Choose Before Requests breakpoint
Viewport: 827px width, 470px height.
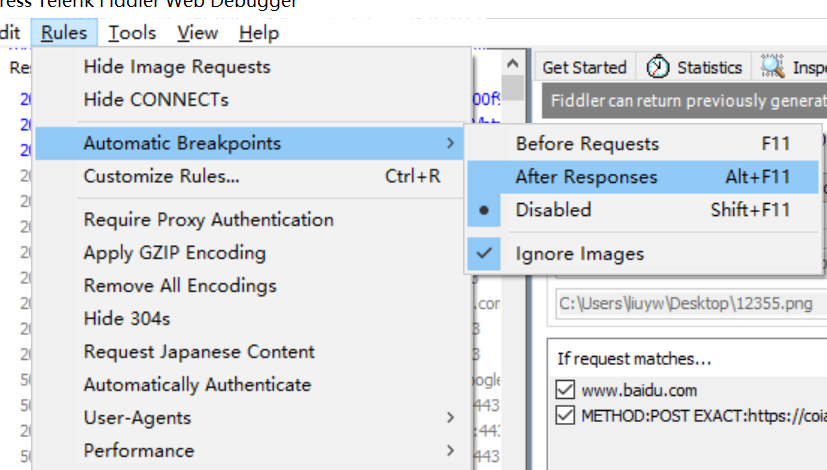coord(643,143)
